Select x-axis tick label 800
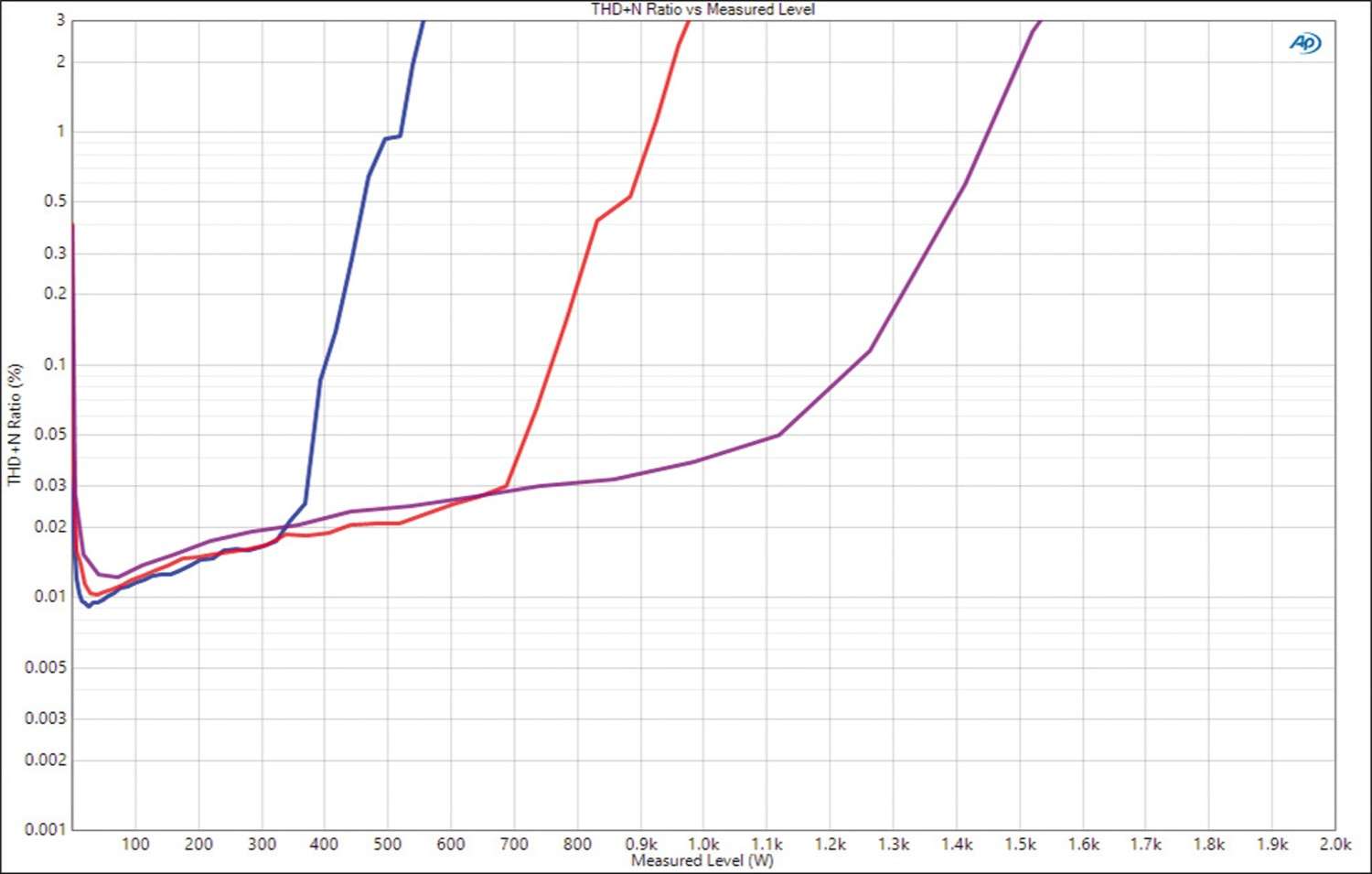Image resolution: width=1372 pixels, height=874 pixels. coord(577,844)
